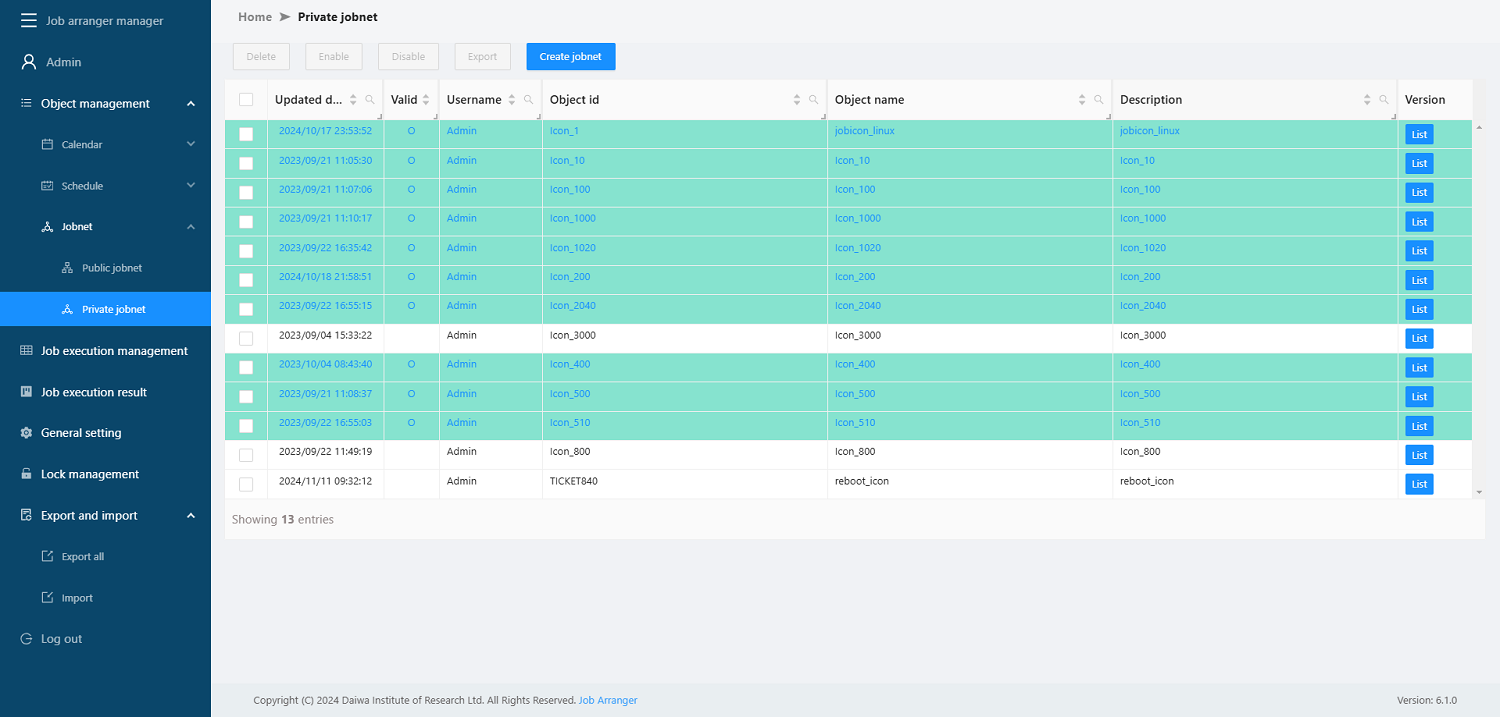Click the Object management list icon
The width and height of the screenshot is (1500, 717).
click(26, 103)
